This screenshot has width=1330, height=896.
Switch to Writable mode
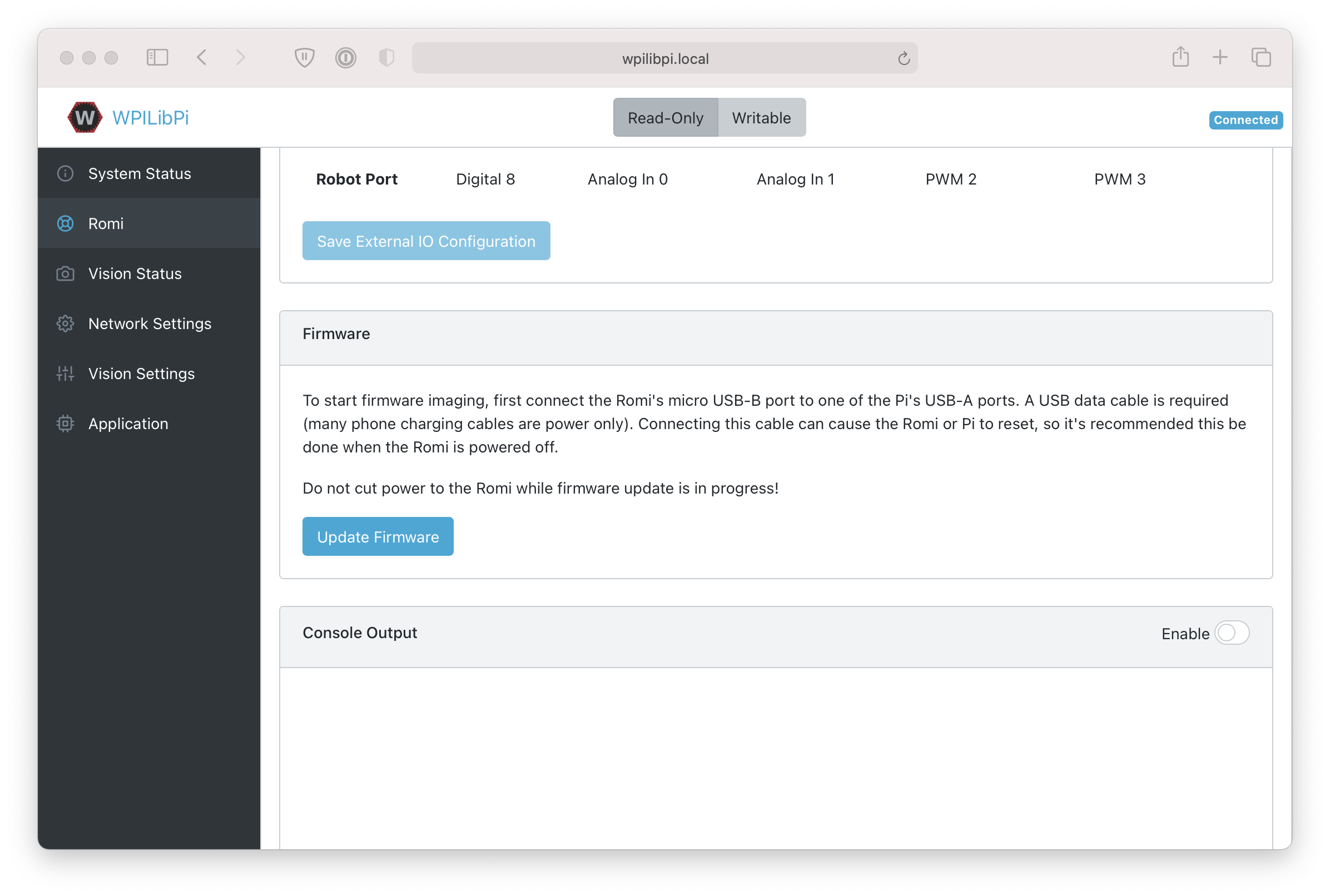coord(762,118)
